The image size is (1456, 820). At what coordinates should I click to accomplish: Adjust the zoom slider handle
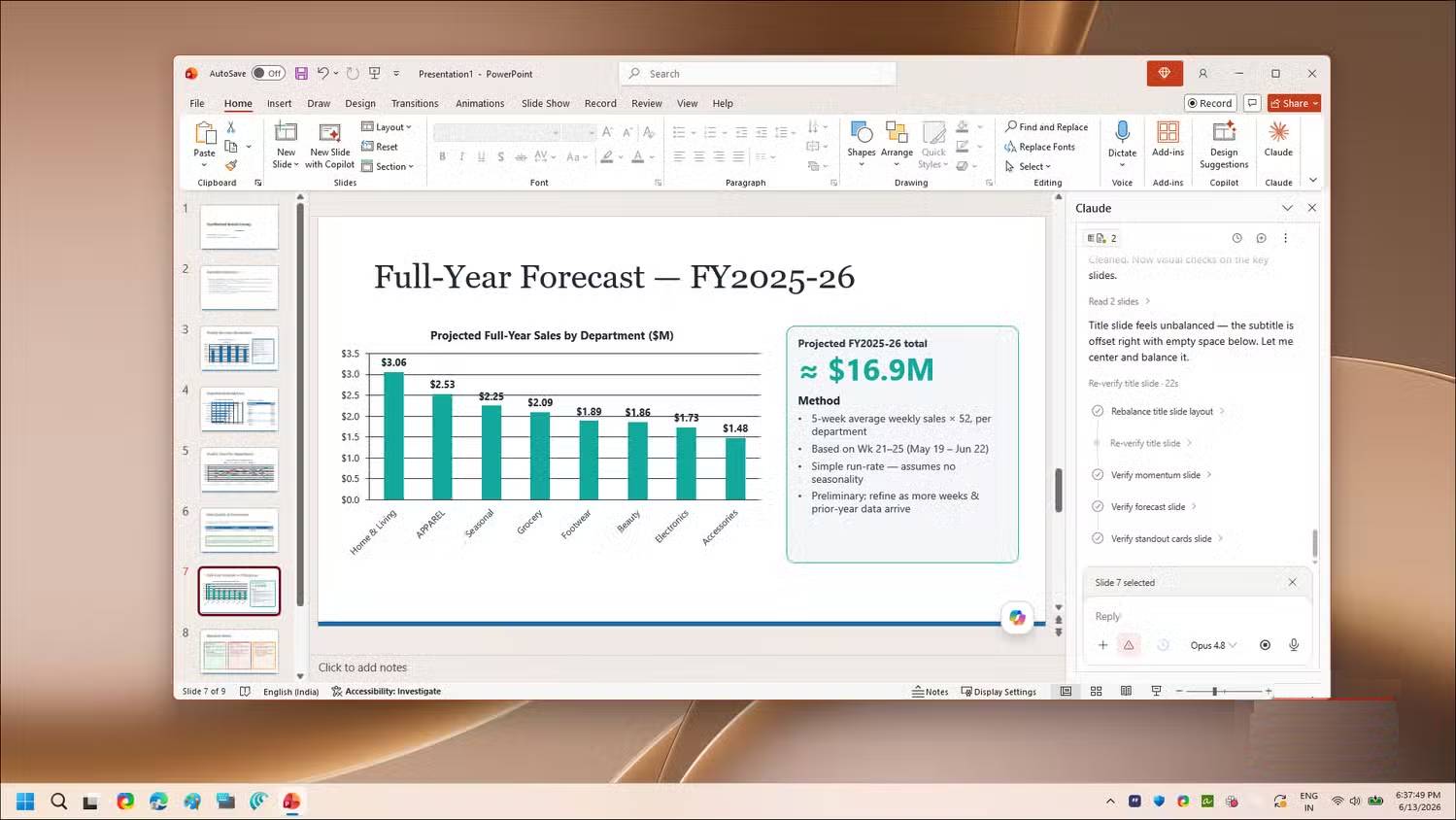[x=1214, y=691]
